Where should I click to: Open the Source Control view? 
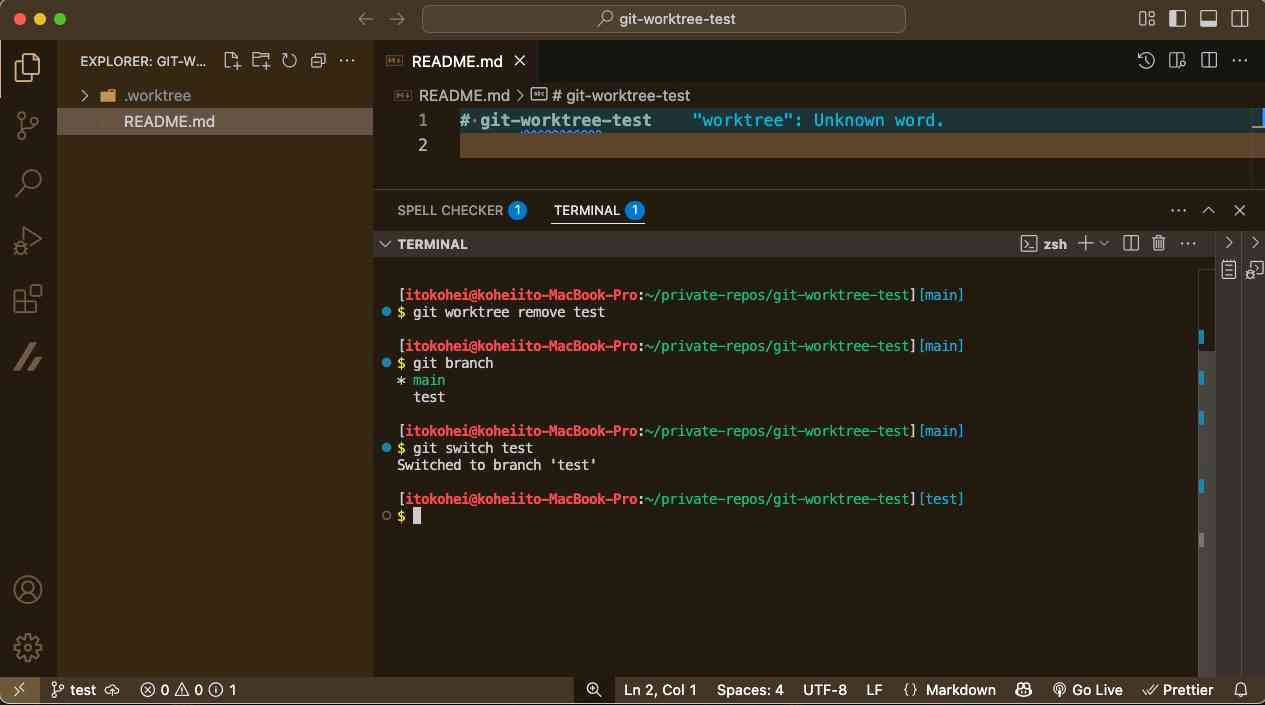point(27,125)
